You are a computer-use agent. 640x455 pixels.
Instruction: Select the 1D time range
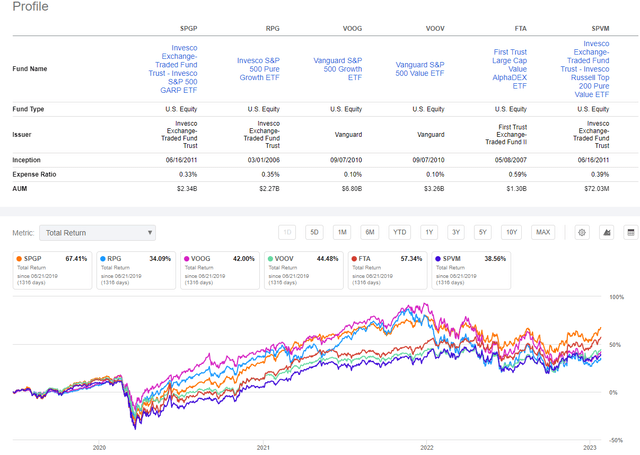tap(287, 232)
